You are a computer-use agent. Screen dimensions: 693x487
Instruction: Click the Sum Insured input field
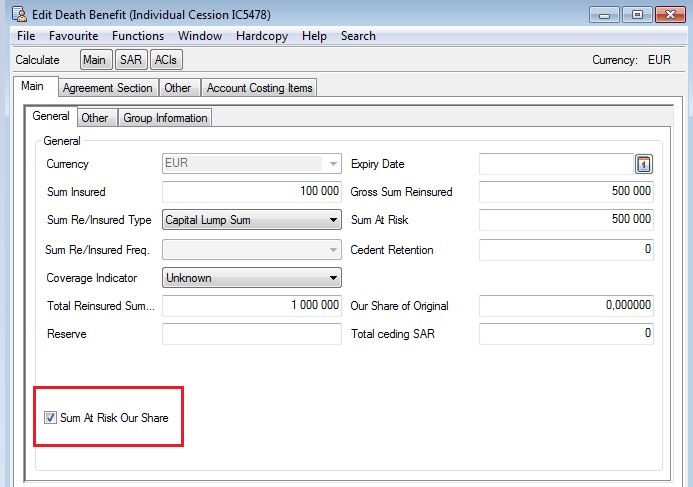pyautogui.click(x=251, y=192)
